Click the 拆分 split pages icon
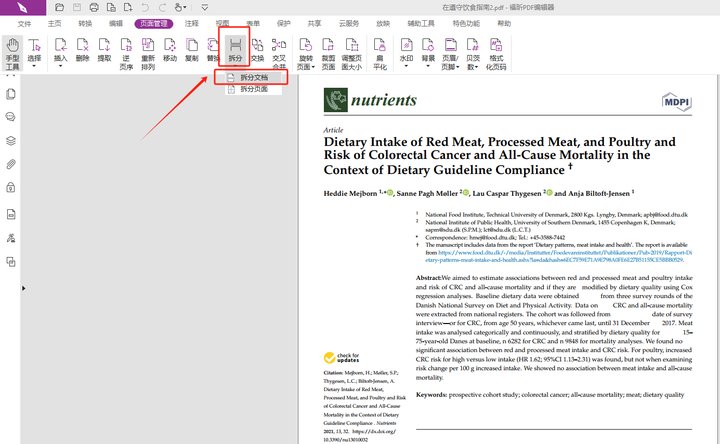The height and width of the screenshot is (444, 720). [x=235, y=51]
